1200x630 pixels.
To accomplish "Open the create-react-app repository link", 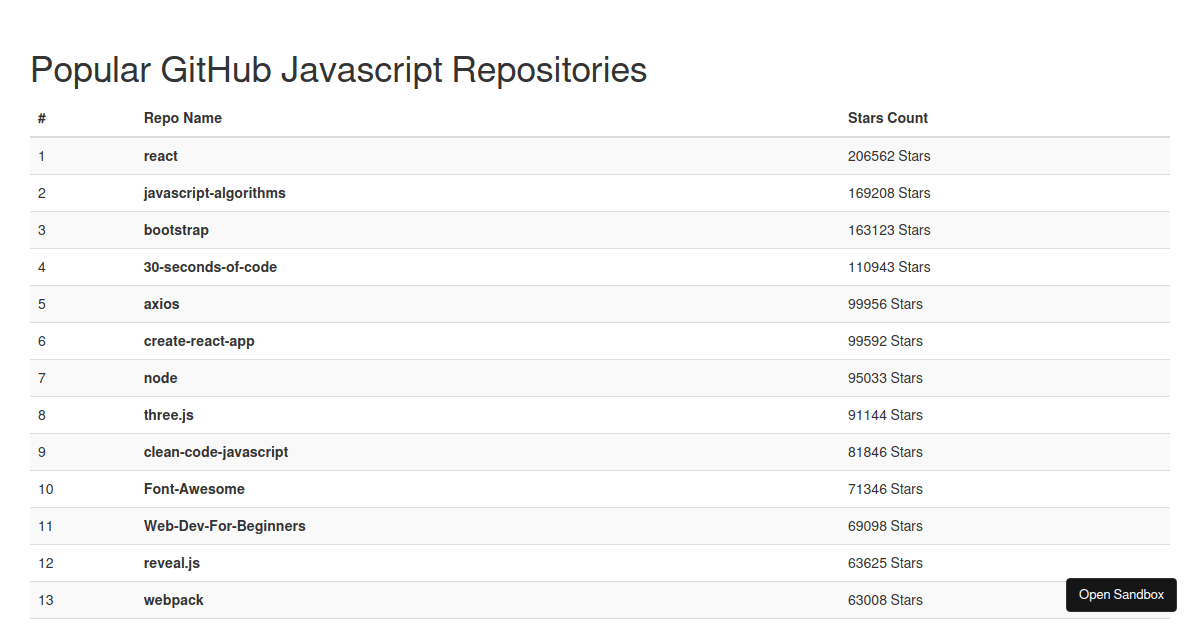I will tap(198, 341).
